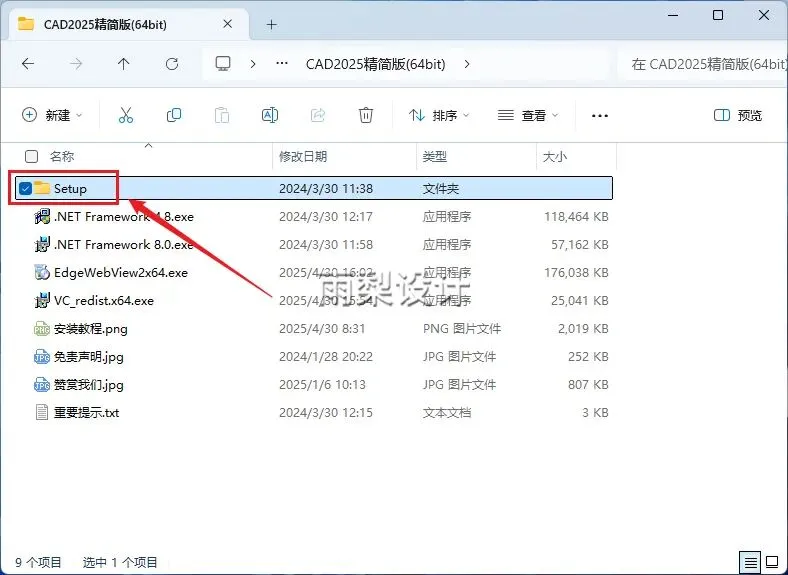Image resolution: width=788 pixels, height=575 pixels.
Task: Go up one folder level
Action: (124, 64)
